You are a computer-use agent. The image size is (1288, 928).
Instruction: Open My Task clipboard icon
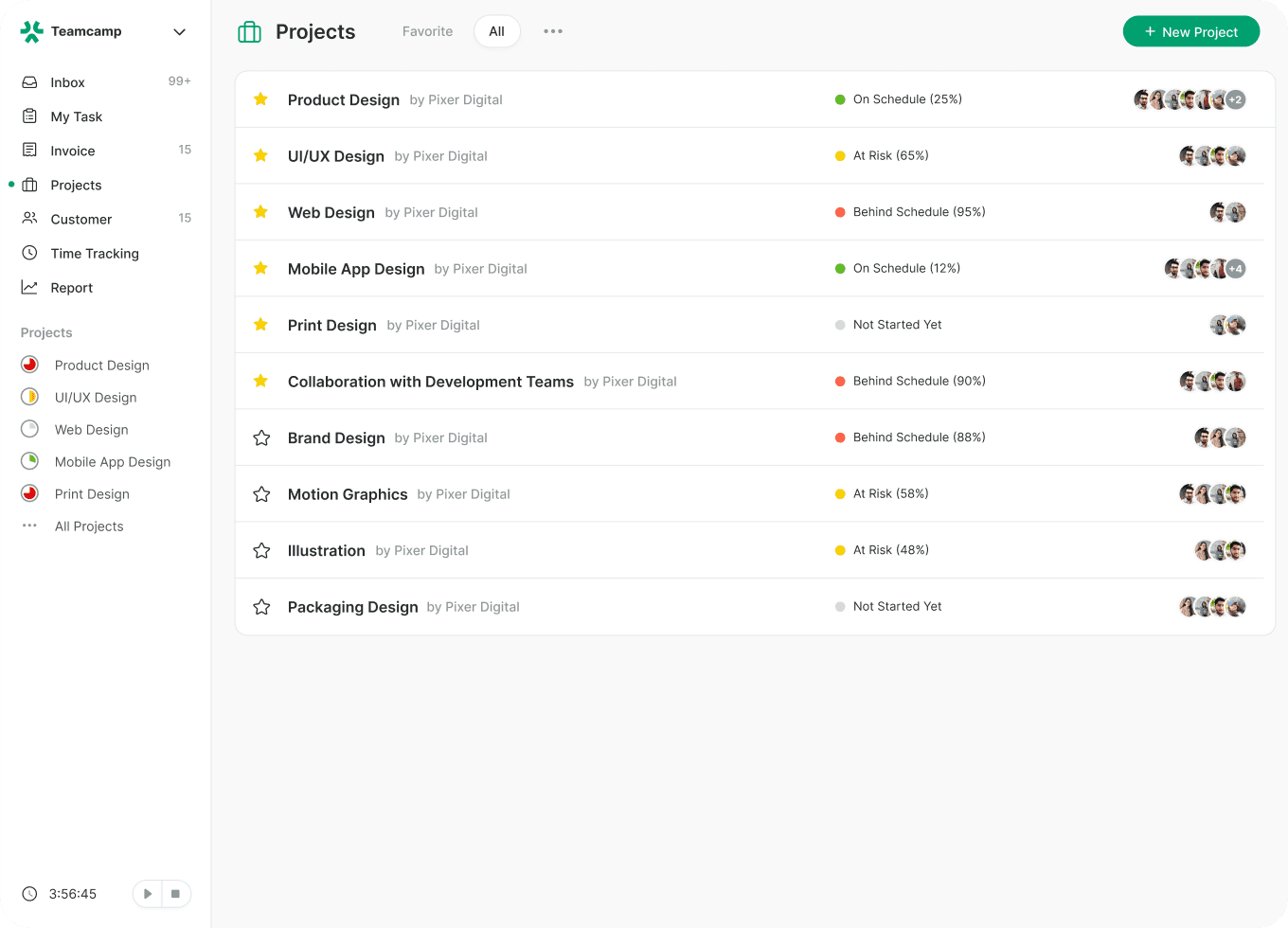click(30, 116)
